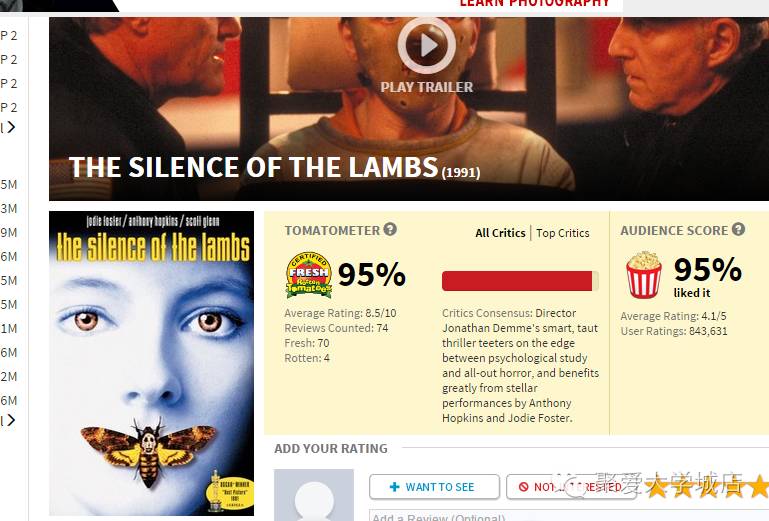Open the Tomatometer help question mark
769x521 pixels.
click(x=390, y=229)
